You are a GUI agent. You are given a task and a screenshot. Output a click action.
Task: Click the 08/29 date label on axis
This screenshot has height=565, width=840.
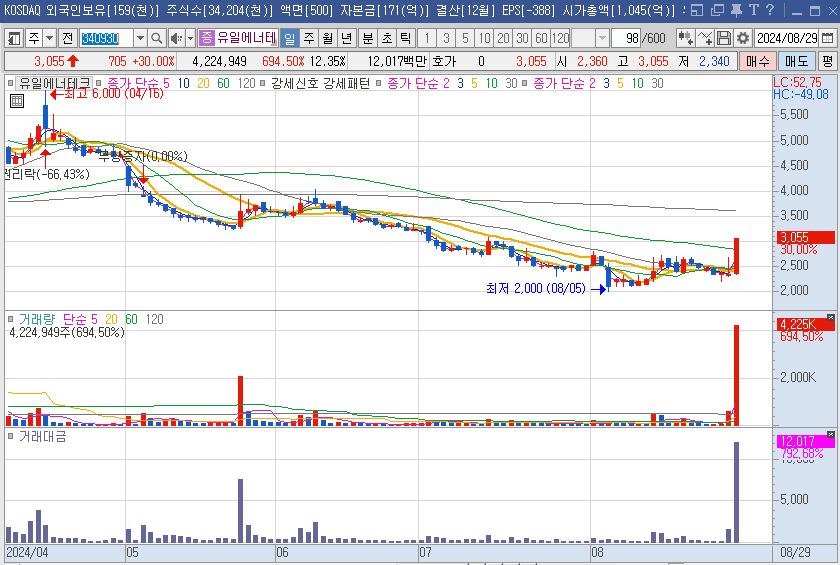click(795, 552)
